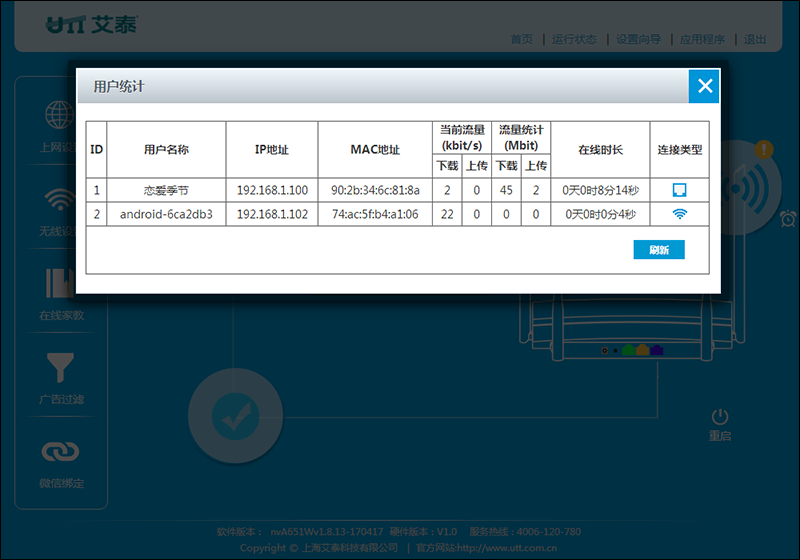Select the android-6ca2db3 user name cell
This screenshot has width=800, height=560.
coord(166,214)
